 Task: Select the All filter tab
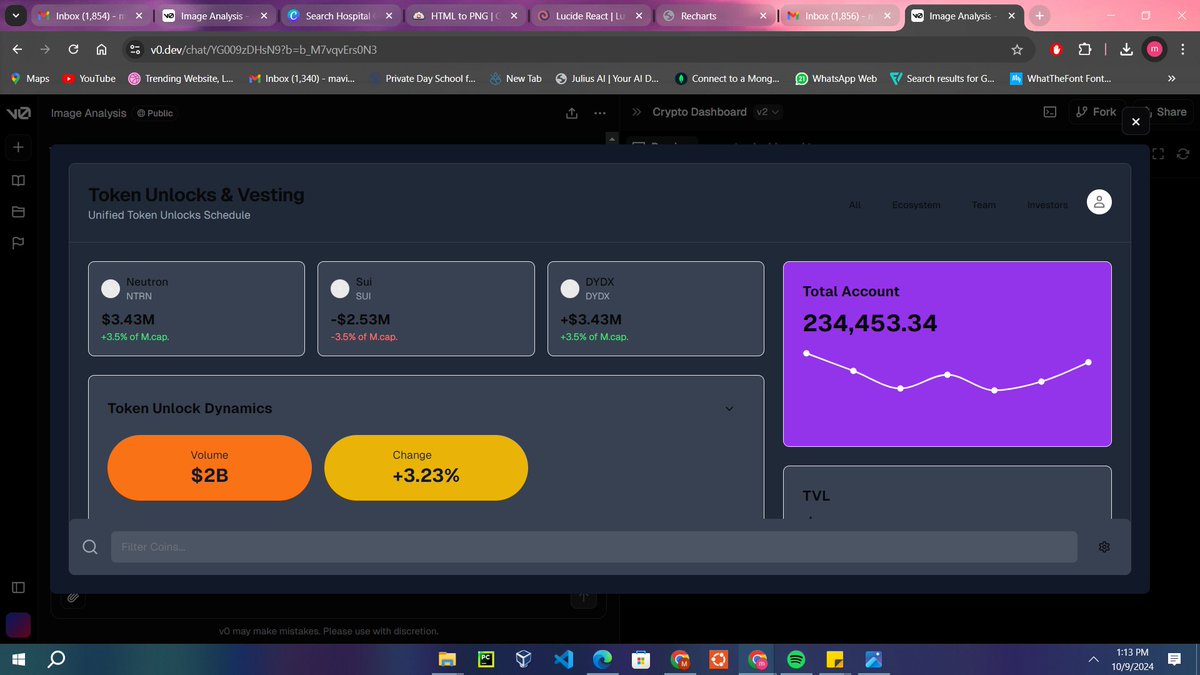(x=855, y=205)
